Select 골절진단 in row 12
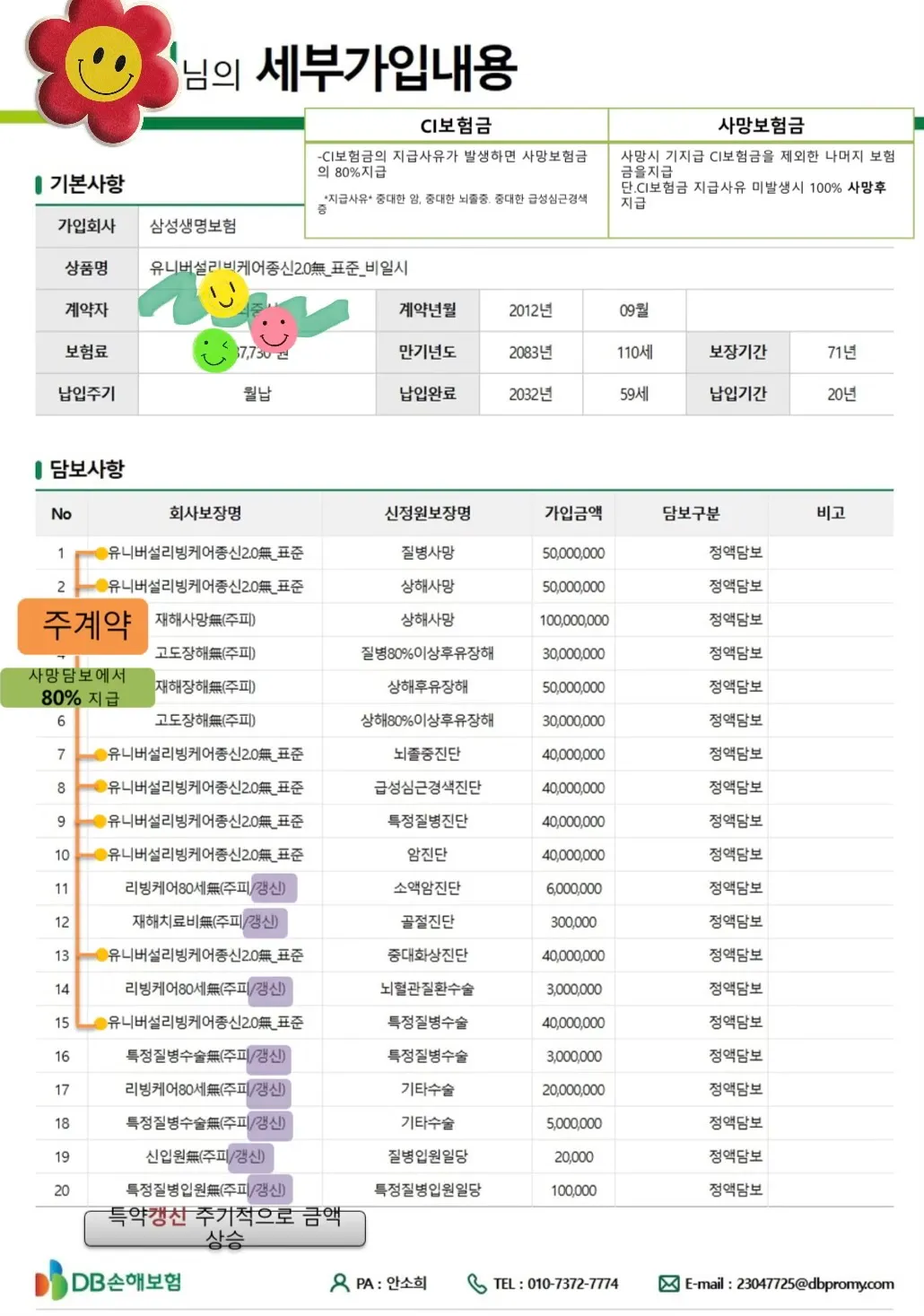924x1316 pixels. 428,922
